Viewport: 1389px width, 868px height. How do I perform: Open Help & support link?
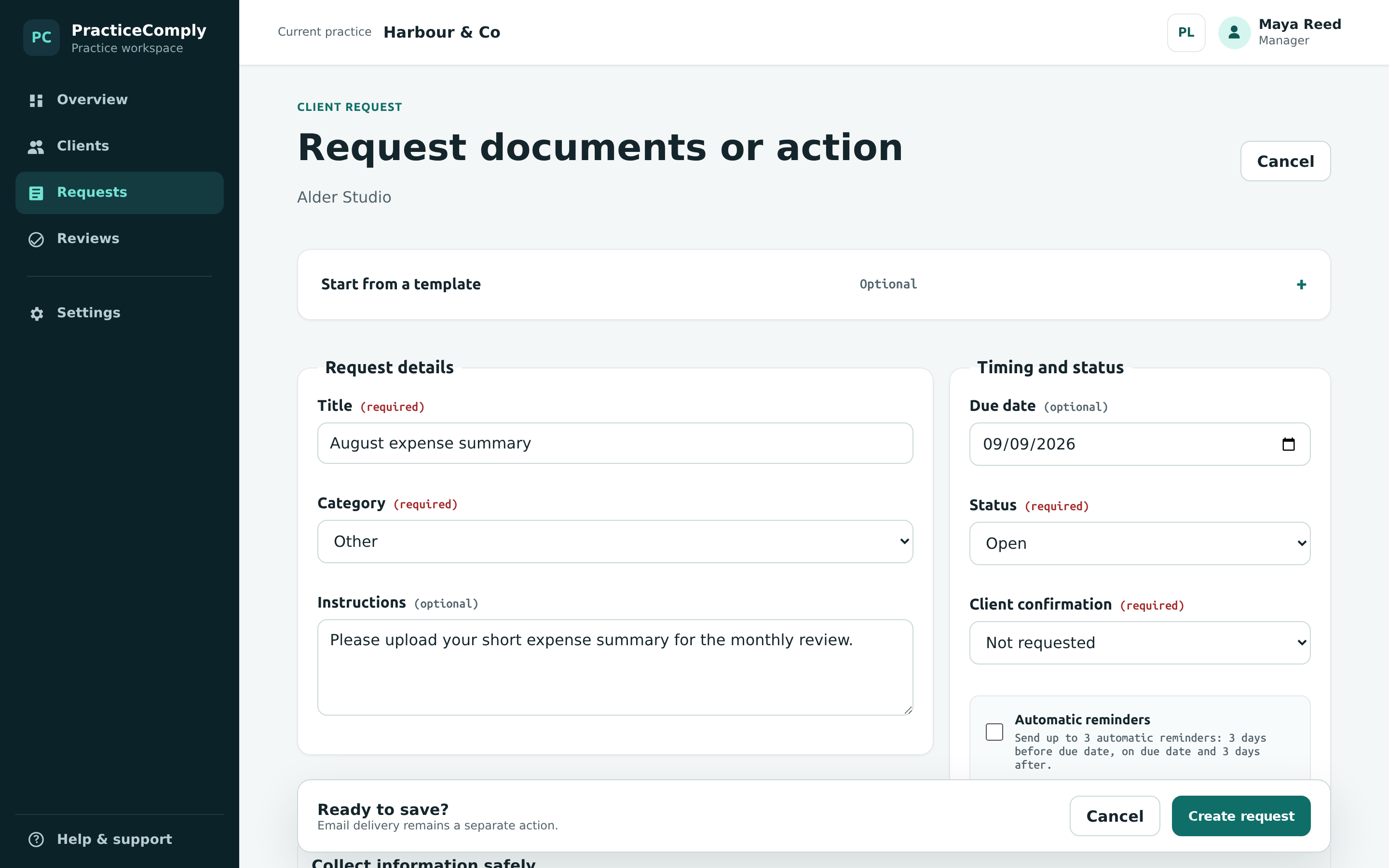click(x=120, y=839)
